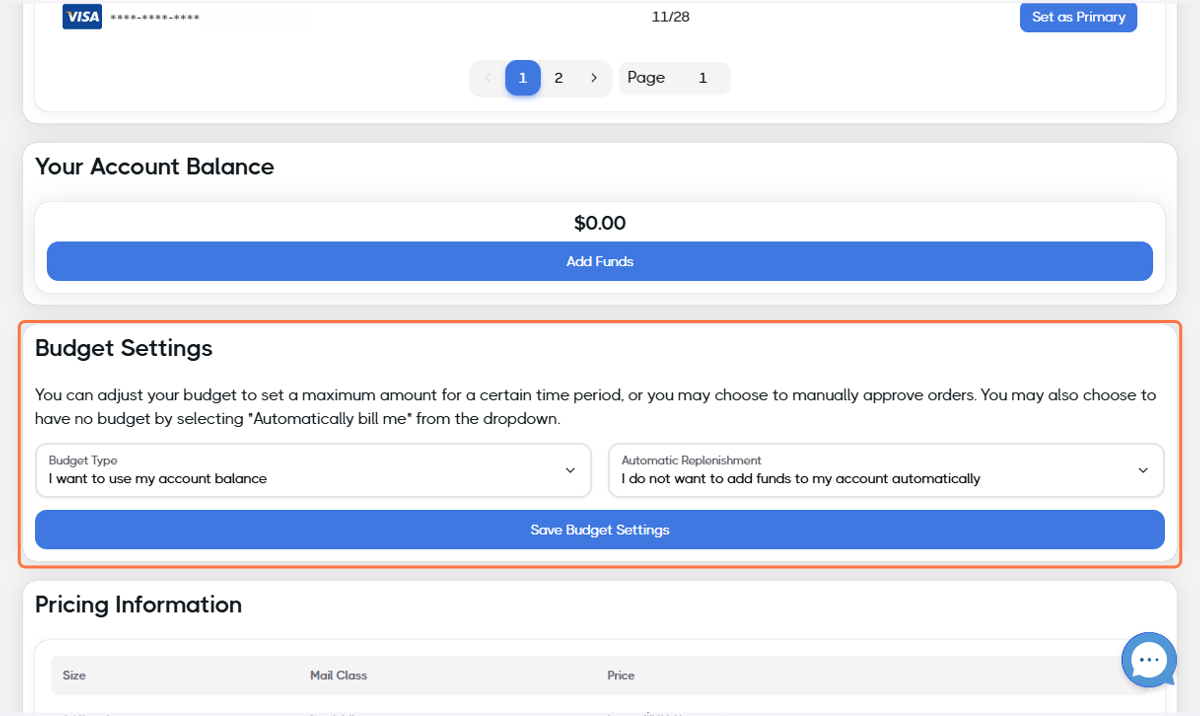Click the Visa card logo
Image resolution: width=1200 pixels, height=716 pixels.
tap(82, 16)
